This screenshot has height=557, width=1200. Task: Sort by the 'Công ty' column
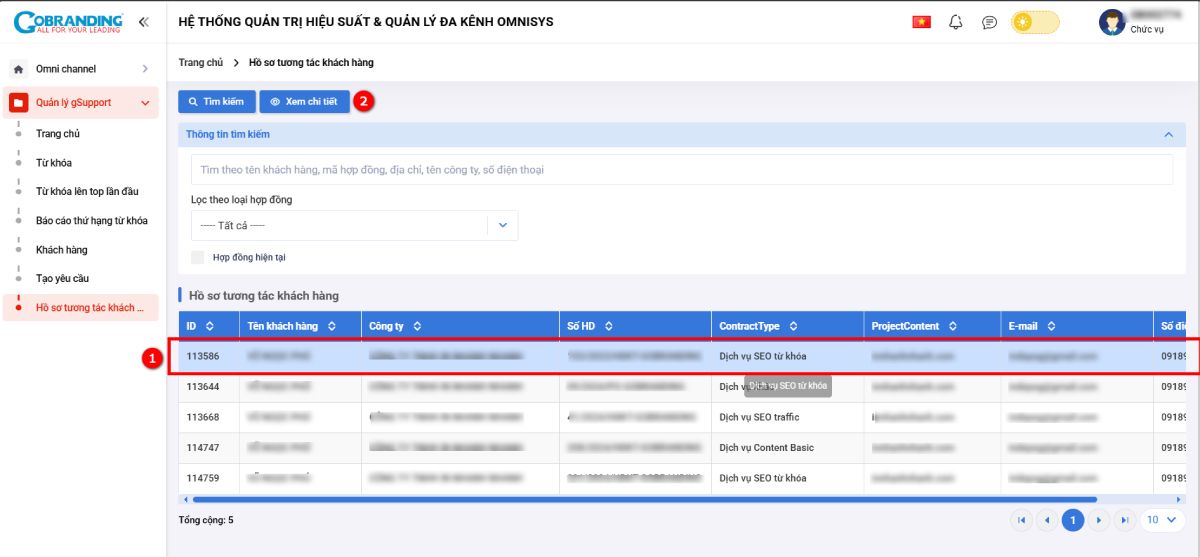[417, 326]
